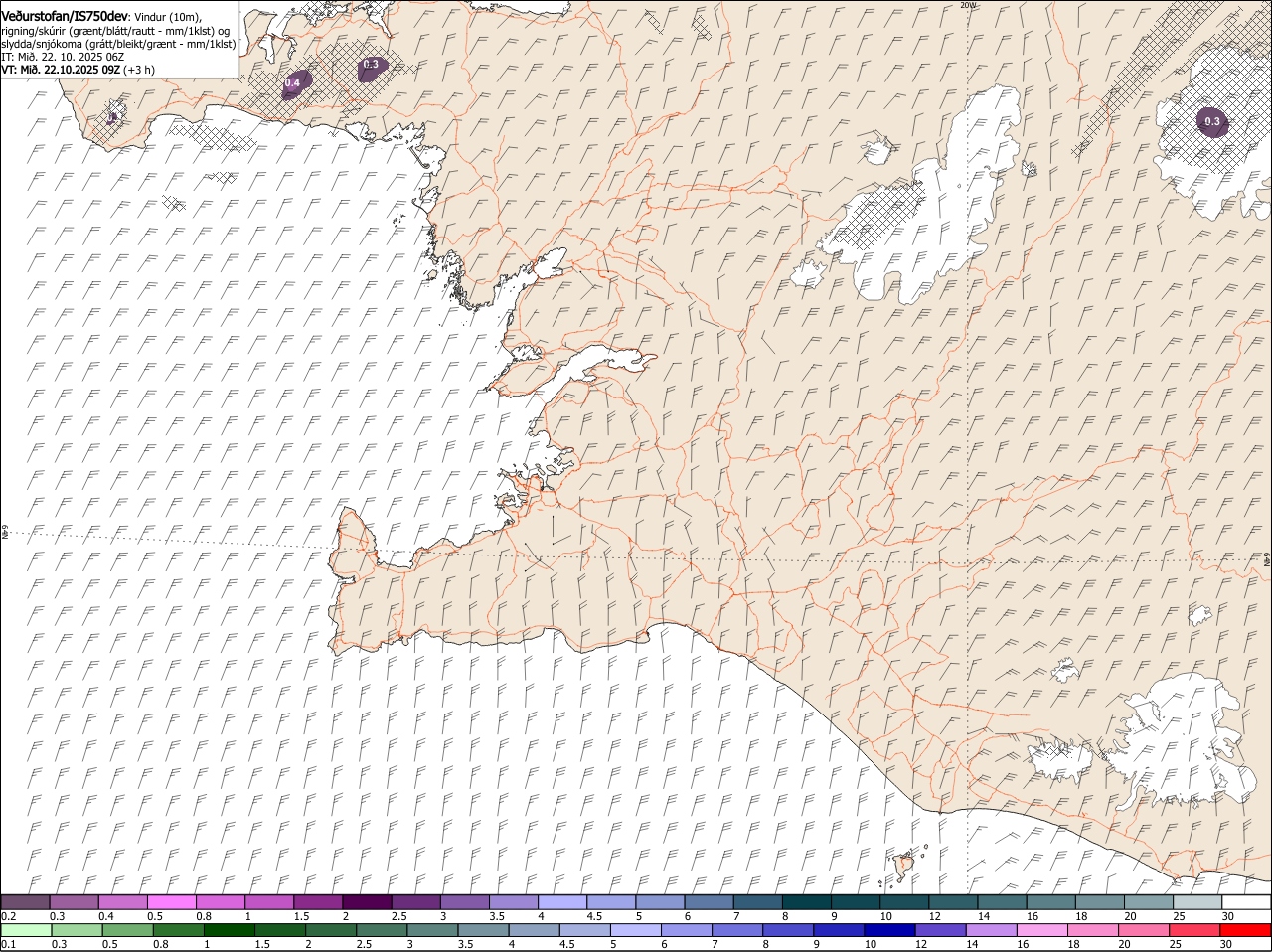Click upper legend swatch between 6 and 7

pos(709,902)
